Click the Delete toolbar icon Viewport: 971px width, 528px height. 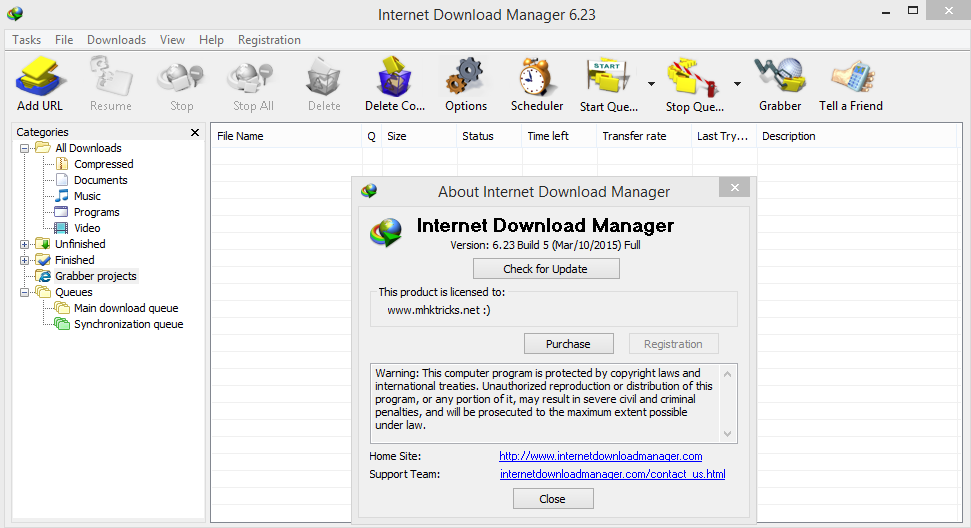(324, 77)
